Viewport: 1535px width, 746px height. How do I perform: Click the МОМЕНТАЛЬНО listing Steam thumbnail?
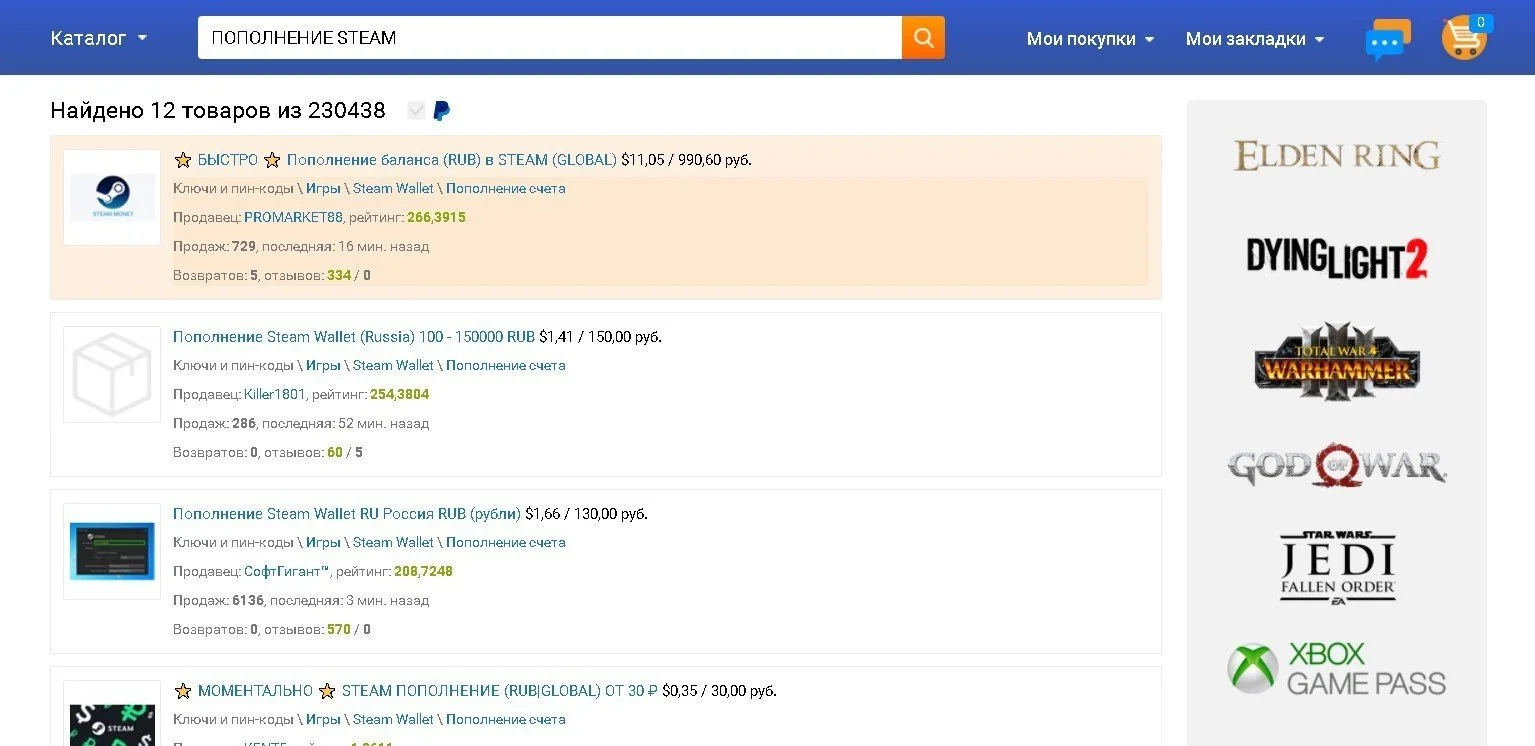click(112, 714)
